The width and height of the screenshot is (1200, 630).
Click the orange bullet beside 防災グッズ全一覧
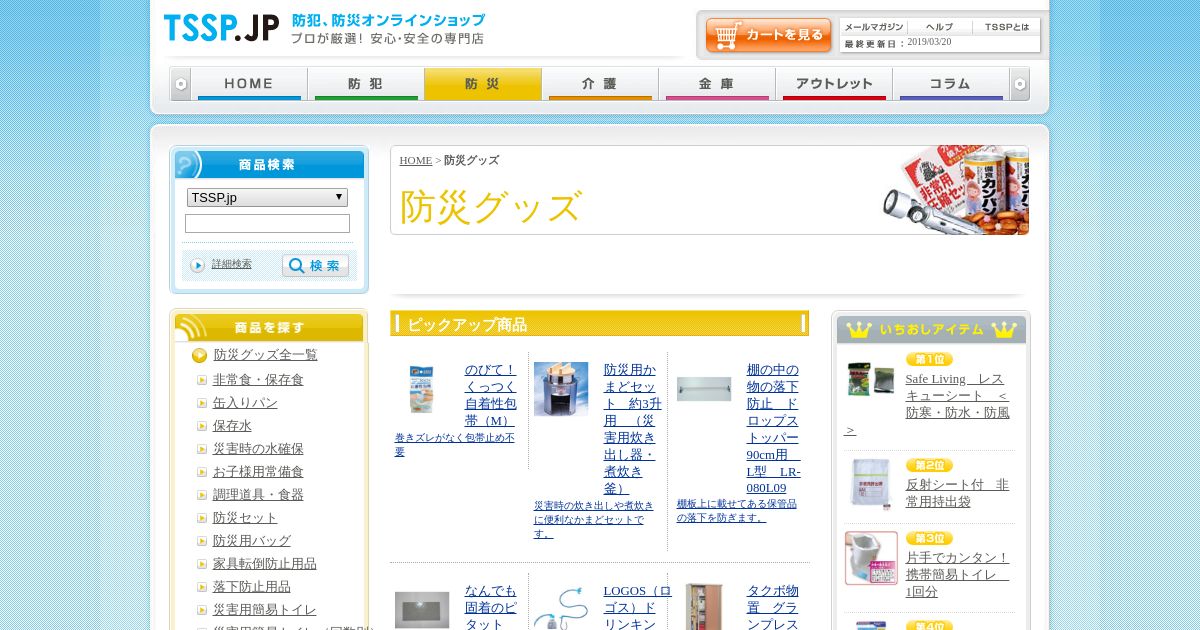[199, 355]
